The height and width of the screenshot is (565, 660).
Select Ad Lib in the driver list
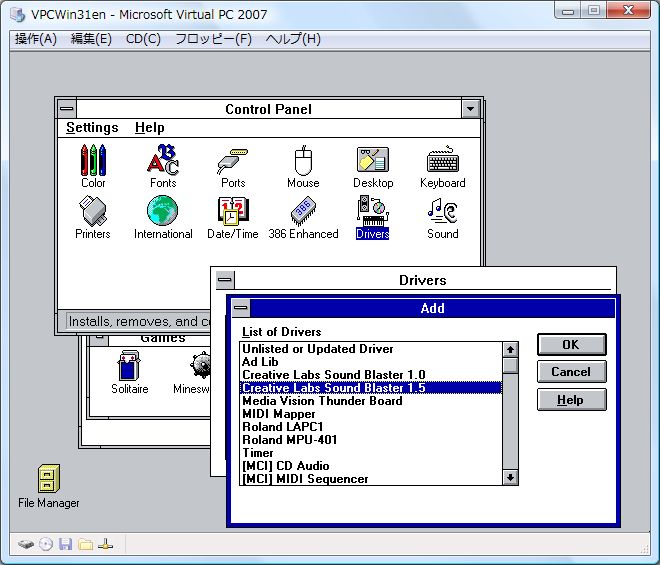(371, 362)
